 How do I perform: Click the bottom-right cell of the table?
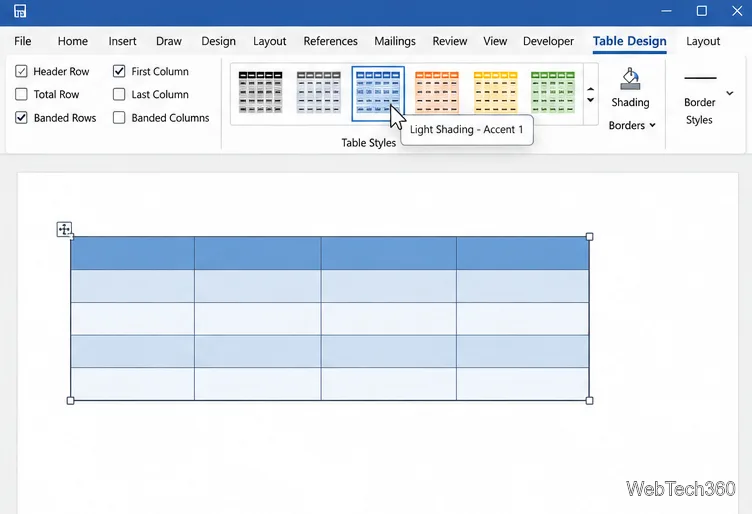[522, 384]
